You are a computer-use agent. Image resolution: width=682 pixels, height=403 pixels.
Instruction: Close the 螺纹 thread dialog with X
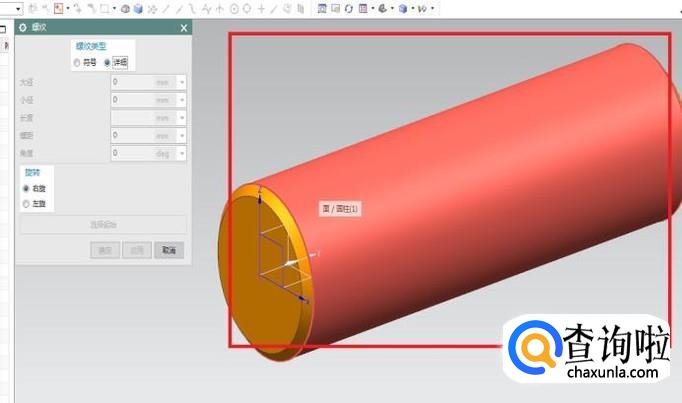[184, 28]
